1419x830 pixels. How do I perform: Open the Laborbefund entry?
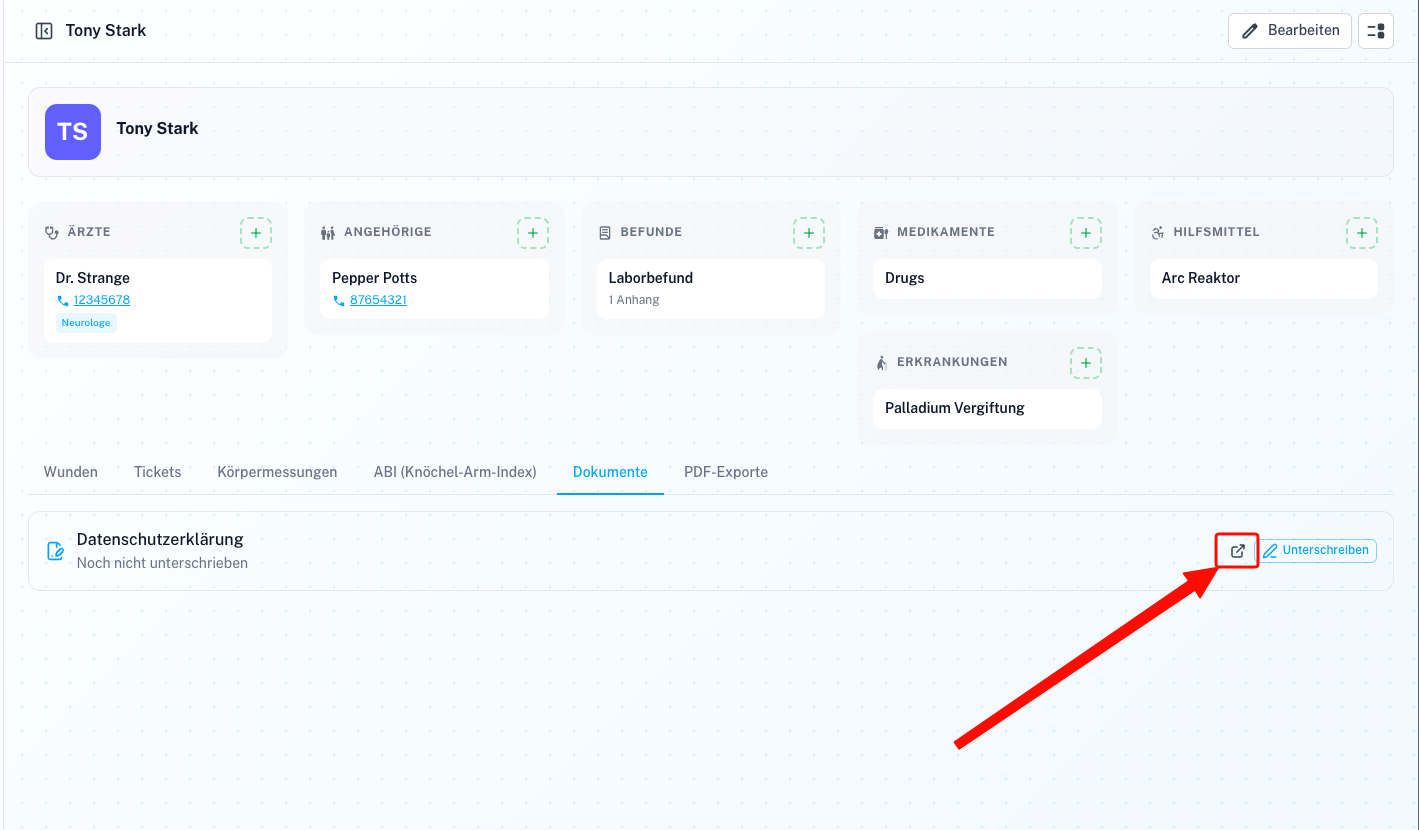[x=711, y=289]
